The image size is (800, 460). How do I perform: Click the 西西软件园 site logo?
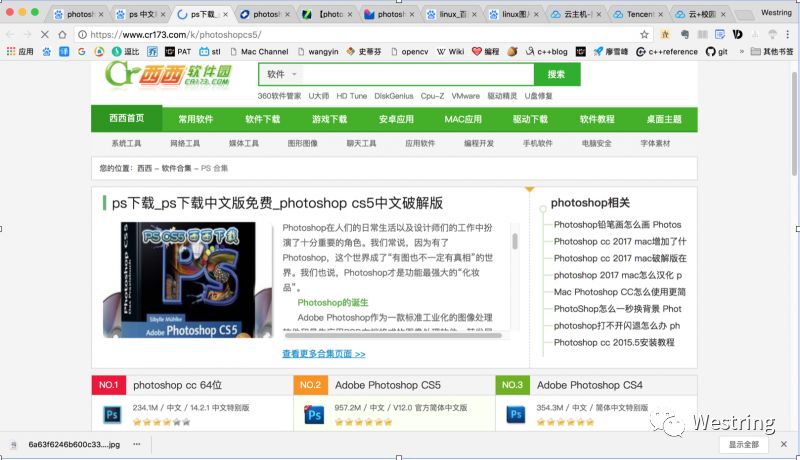click(x=168, y=74)
